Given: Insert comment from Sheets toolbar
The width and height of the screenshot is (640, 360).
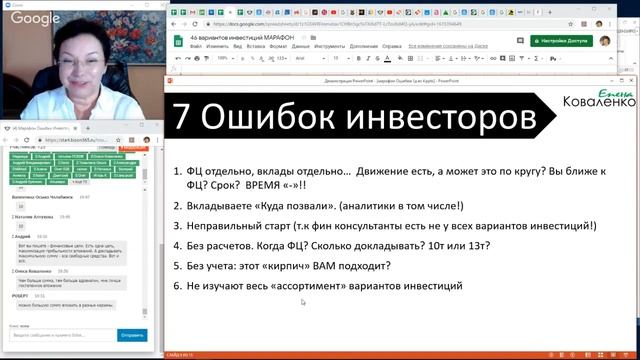Looking at the screenshot, I should point(502,59).
